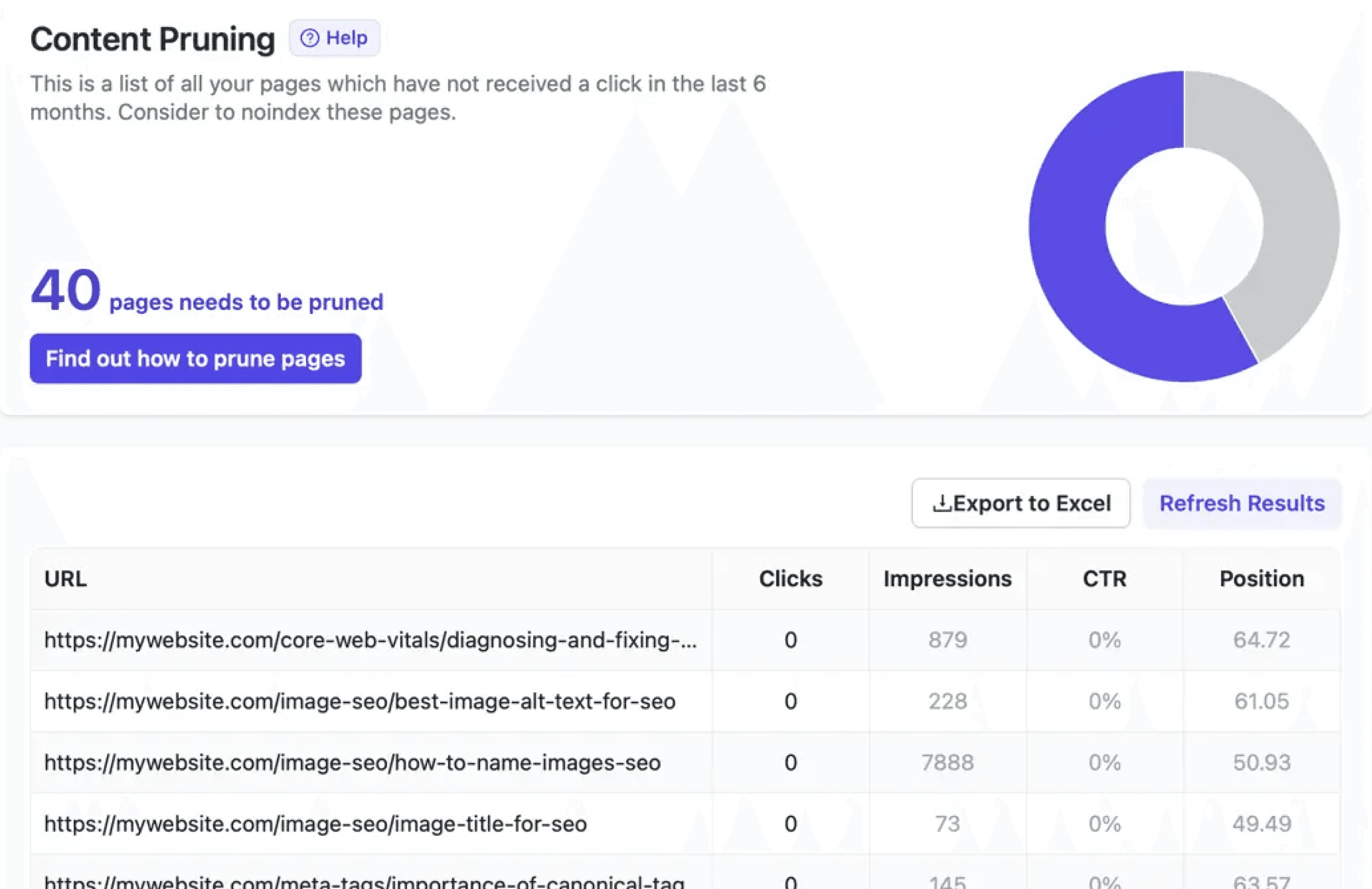
Task: Click the Export to Excel button label
Action: [1031, 503]
